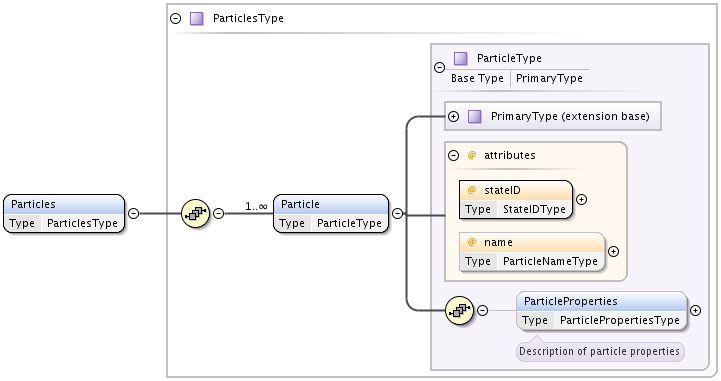Screen dimensions: 721x381
Task: Collapse the attributes group
Action: coord(453,155)
